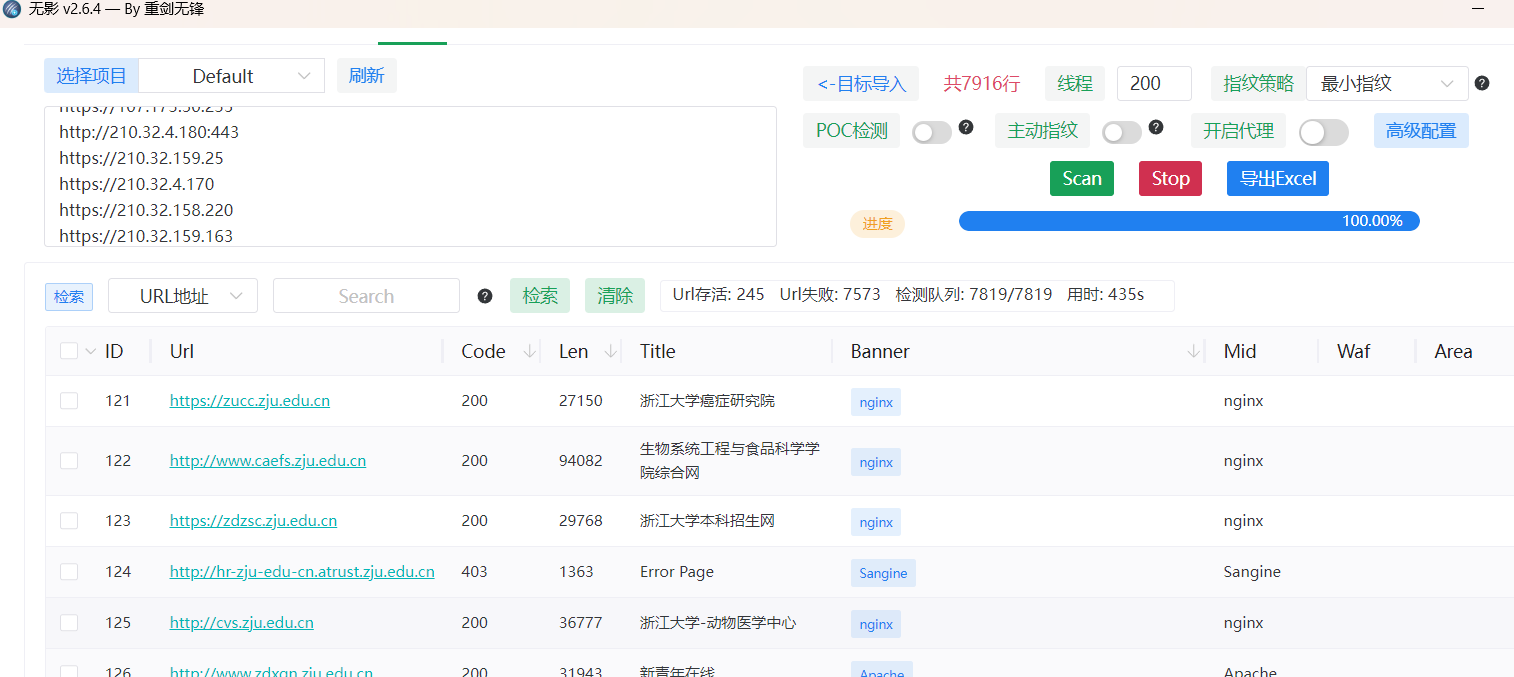Click the sort arrows in Len column header

[610, 351]
